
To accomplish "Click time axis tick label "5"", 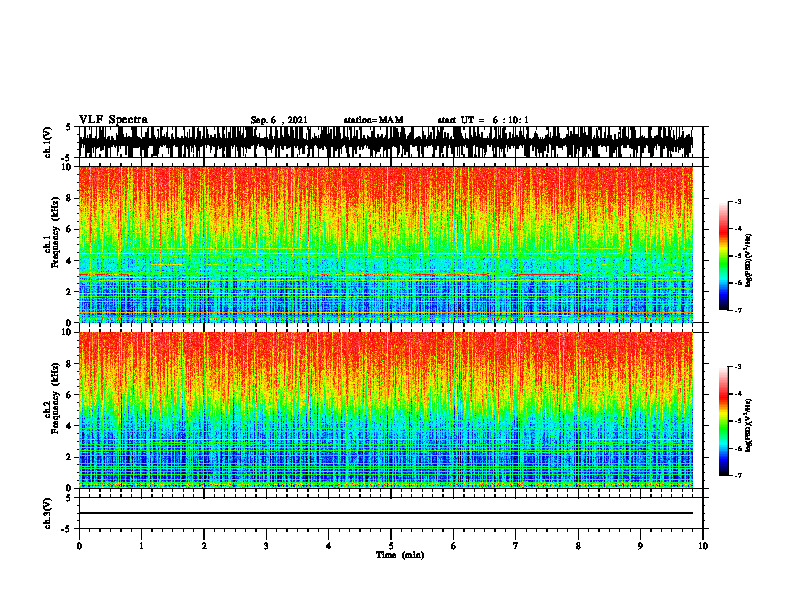I will coord(391,546).
